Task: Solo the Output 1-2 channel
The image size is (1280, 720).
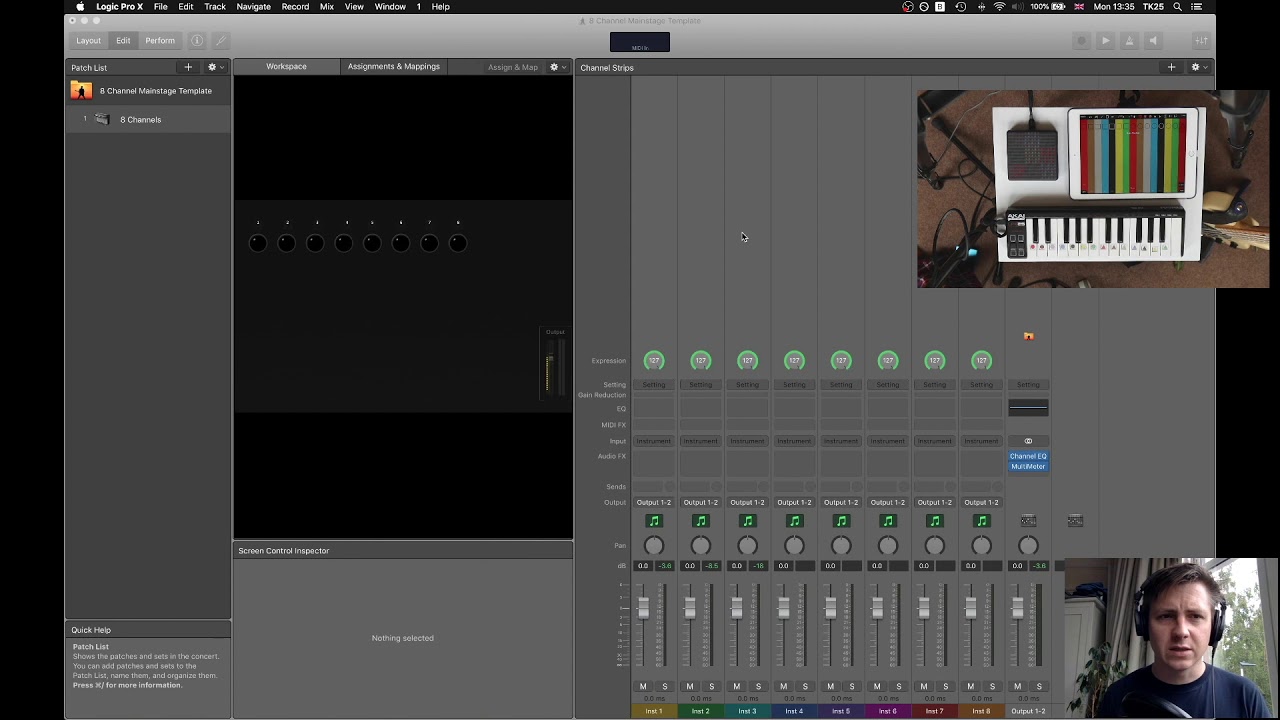Action: [x=1039, y=687]
